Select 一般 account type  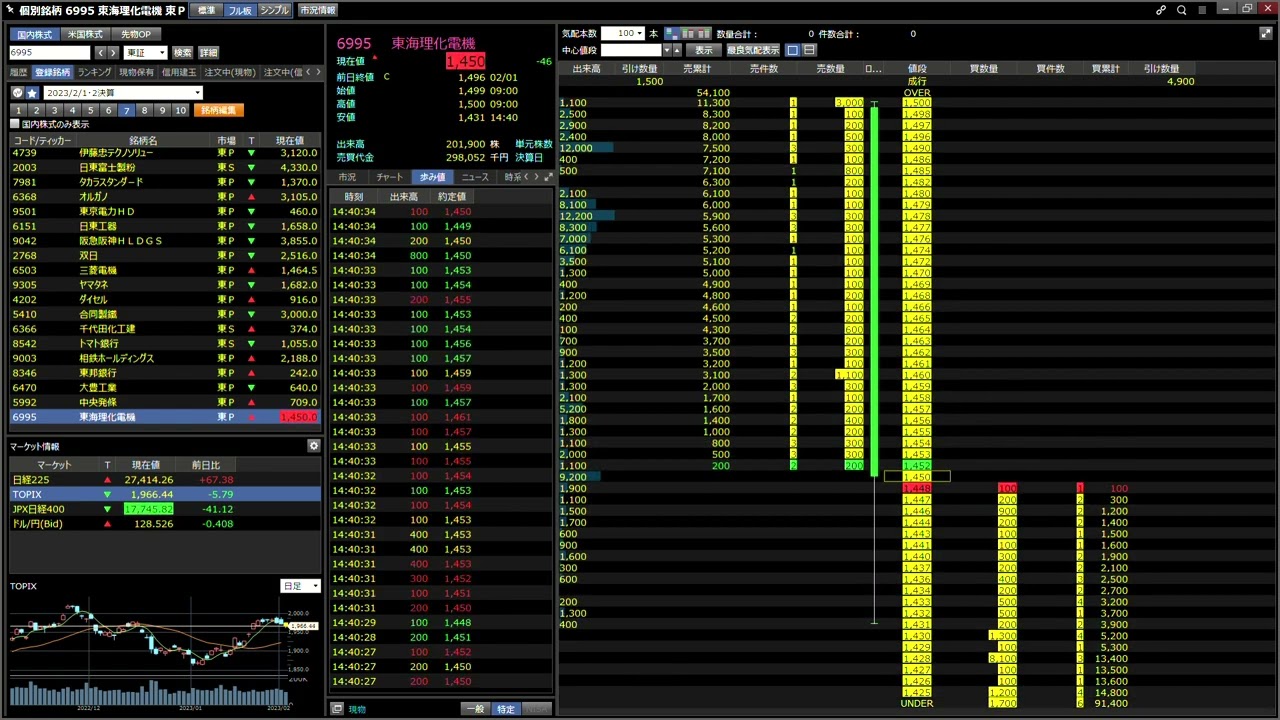[476, 709]
